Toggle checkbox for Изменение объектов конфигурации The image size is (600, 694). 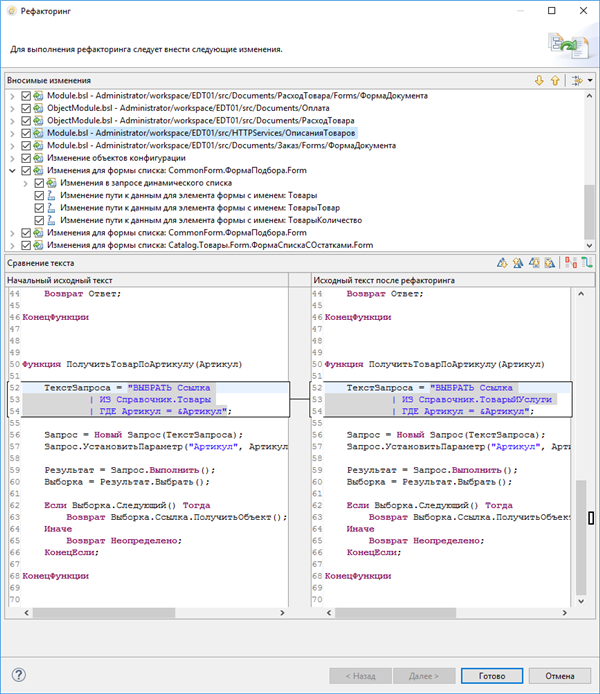(26, 157)
